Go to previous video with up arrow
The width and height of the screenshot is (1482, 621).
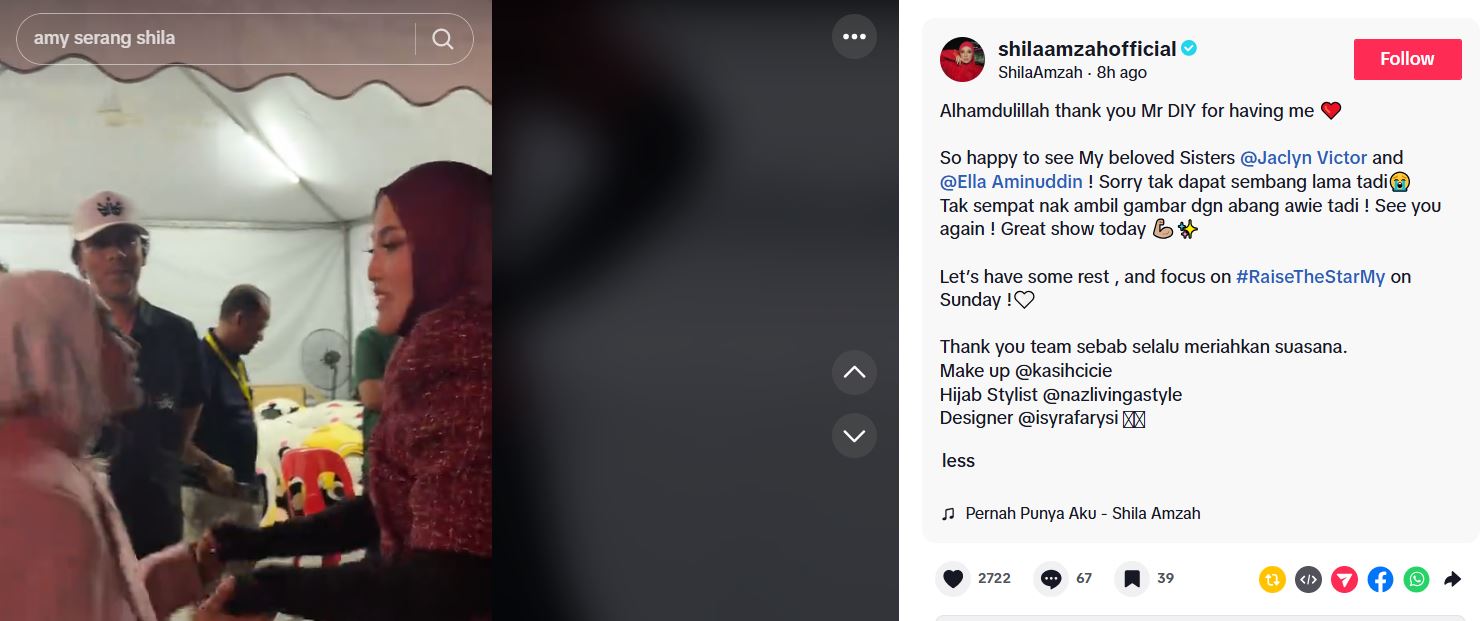click(854, 372)
